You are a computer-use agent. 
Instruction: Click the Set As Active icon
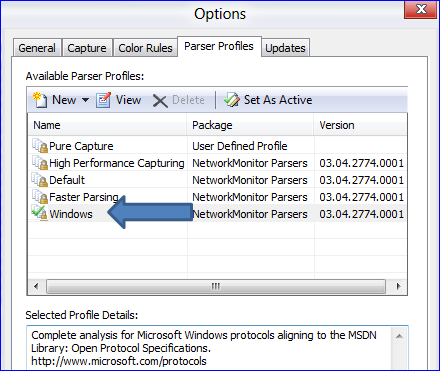(x=232, y=100)
